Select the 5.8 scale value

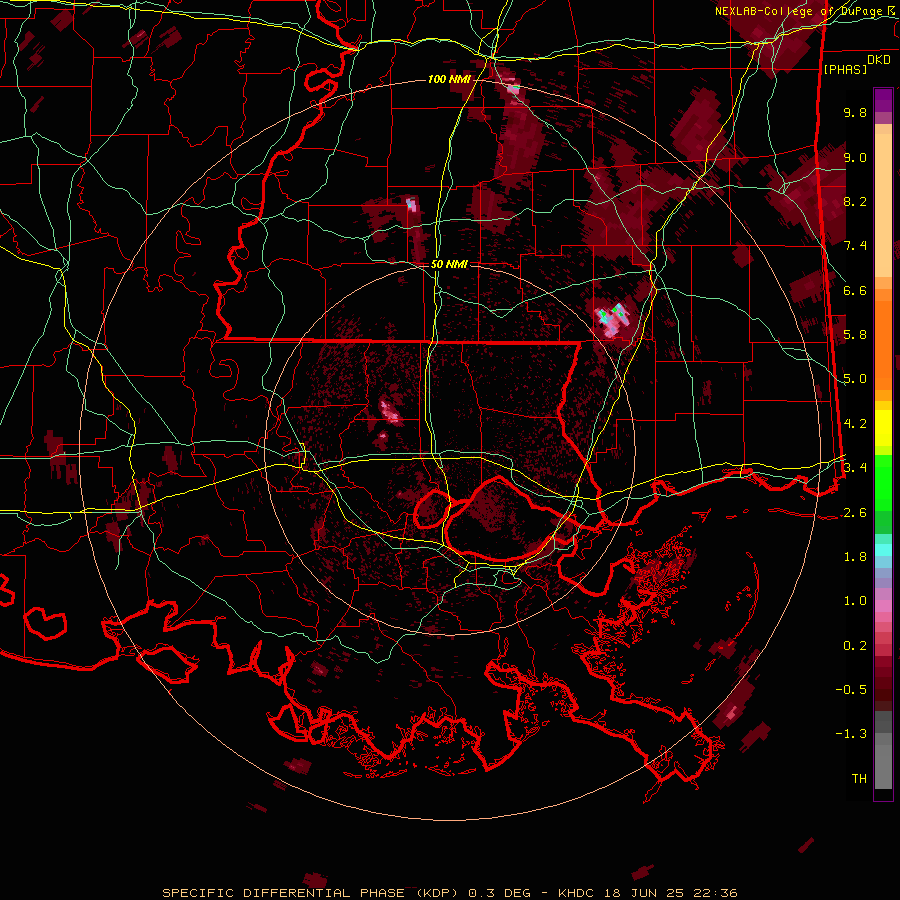point(855,335)
